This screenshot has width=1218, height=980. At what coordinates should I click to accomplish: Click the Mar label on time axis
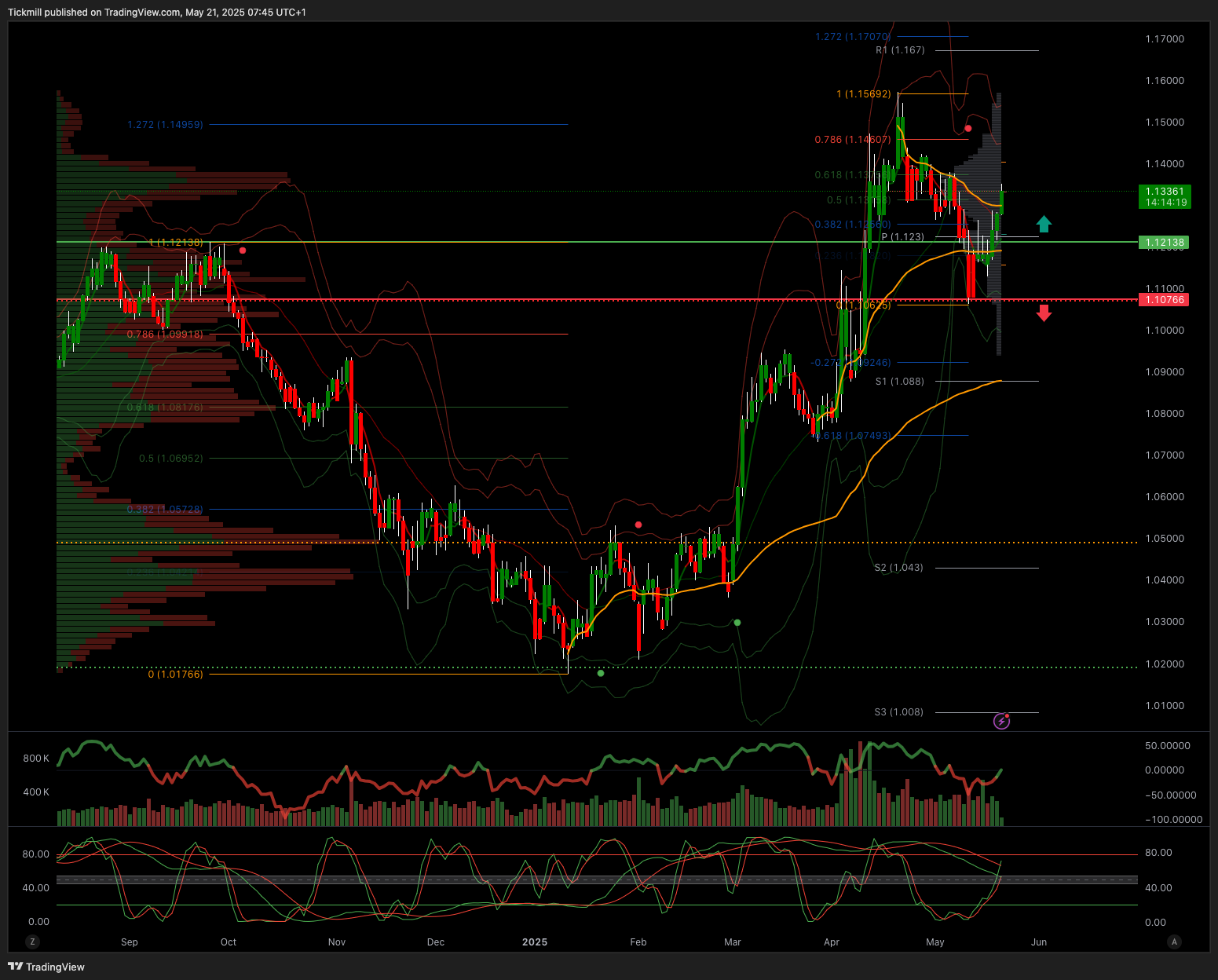[x=733, y=942]
